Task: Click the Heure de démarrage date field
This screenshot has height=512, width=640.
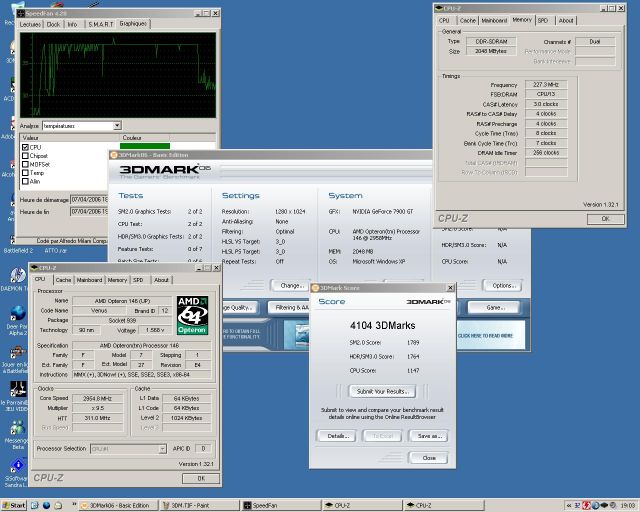Action: tap(89, 200)
